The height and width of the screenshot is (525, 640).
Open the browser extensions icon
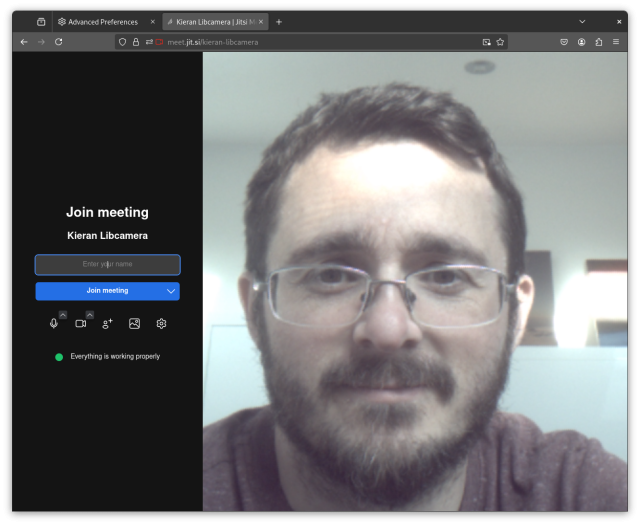pyautogui.click(x=598, y=42)
